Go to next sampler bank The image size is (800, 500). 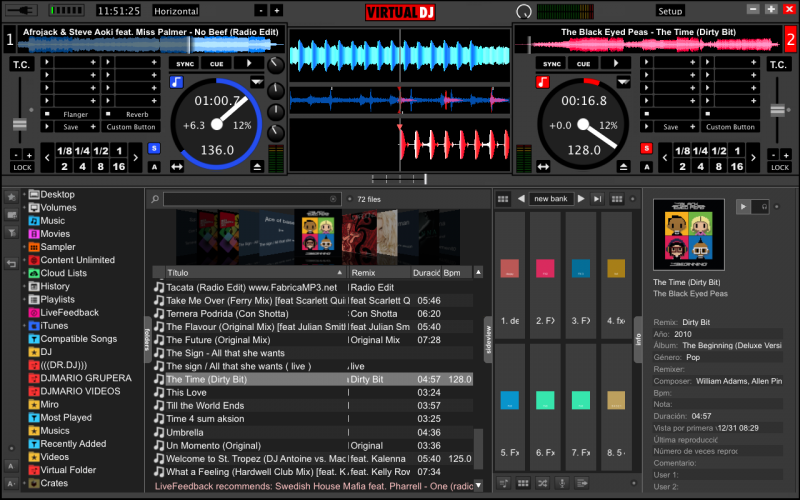tap(581, 199)
